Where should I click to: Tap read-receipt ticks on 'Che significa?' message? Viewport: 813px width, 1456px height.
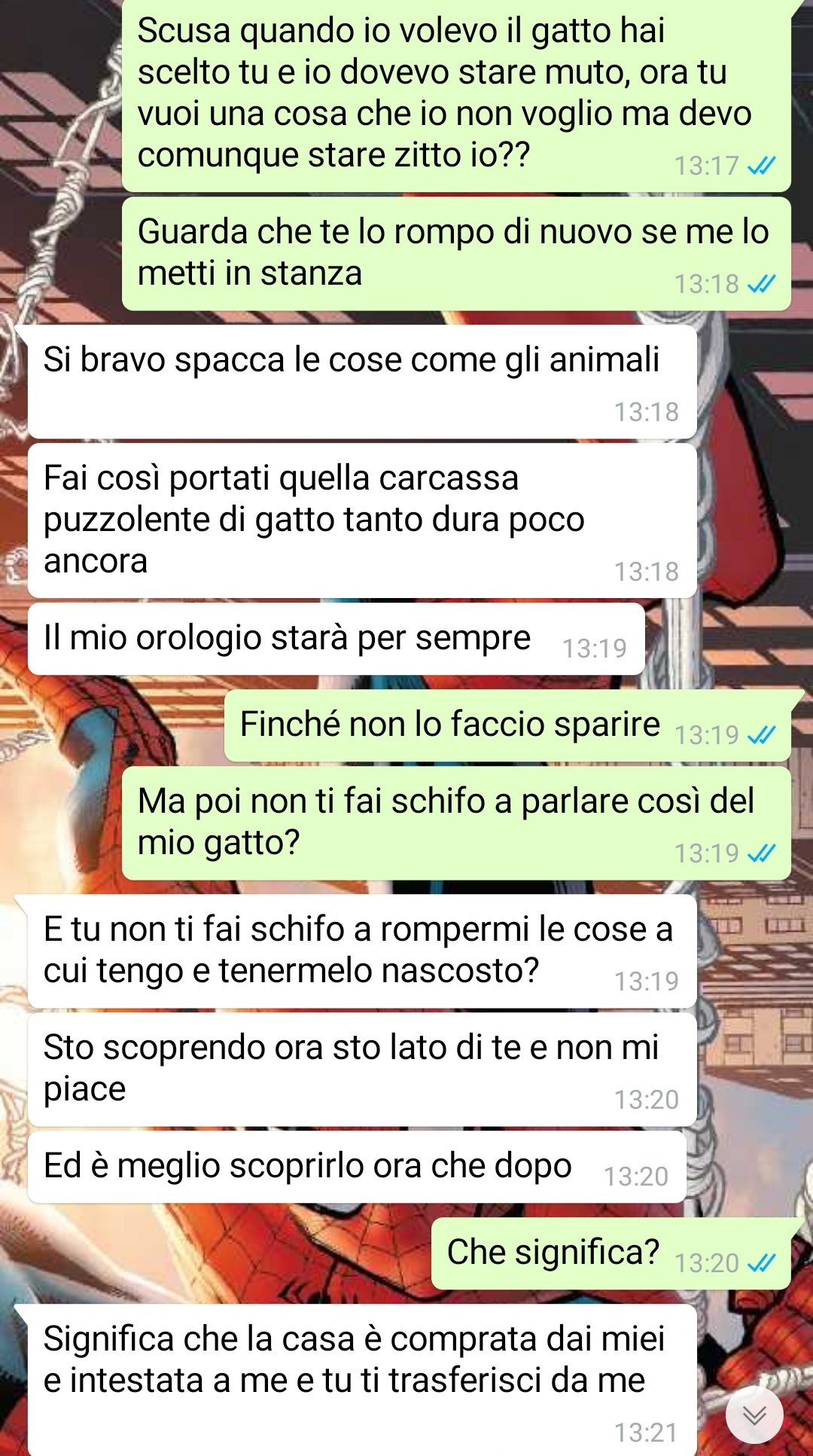762,1263
